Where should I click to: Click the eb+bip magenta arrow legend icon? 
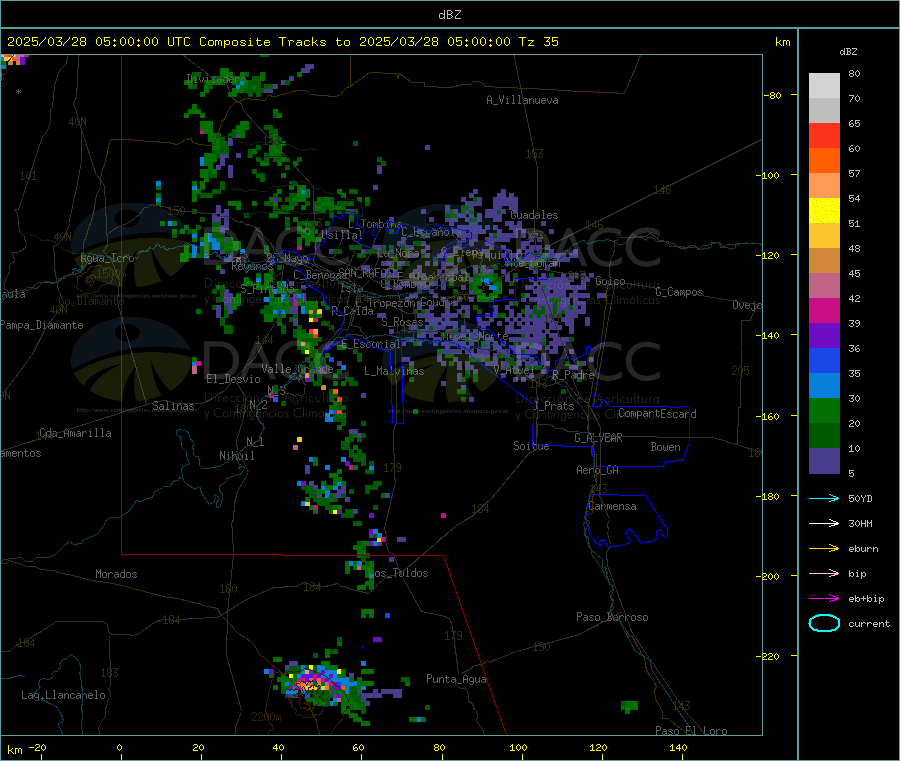pos(824,598)
